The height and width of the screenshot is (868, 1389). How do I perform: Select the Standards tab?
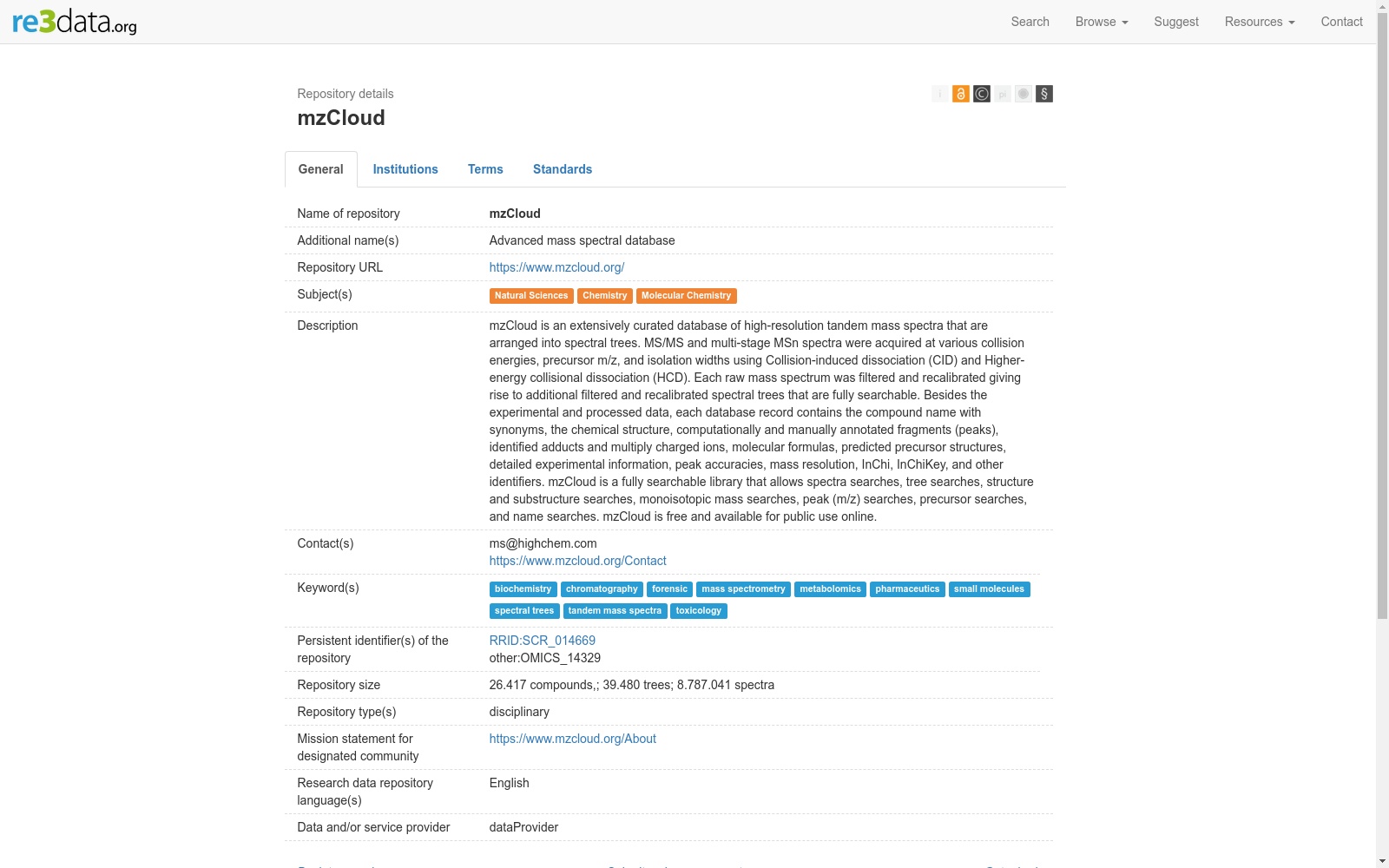(563, 169)
